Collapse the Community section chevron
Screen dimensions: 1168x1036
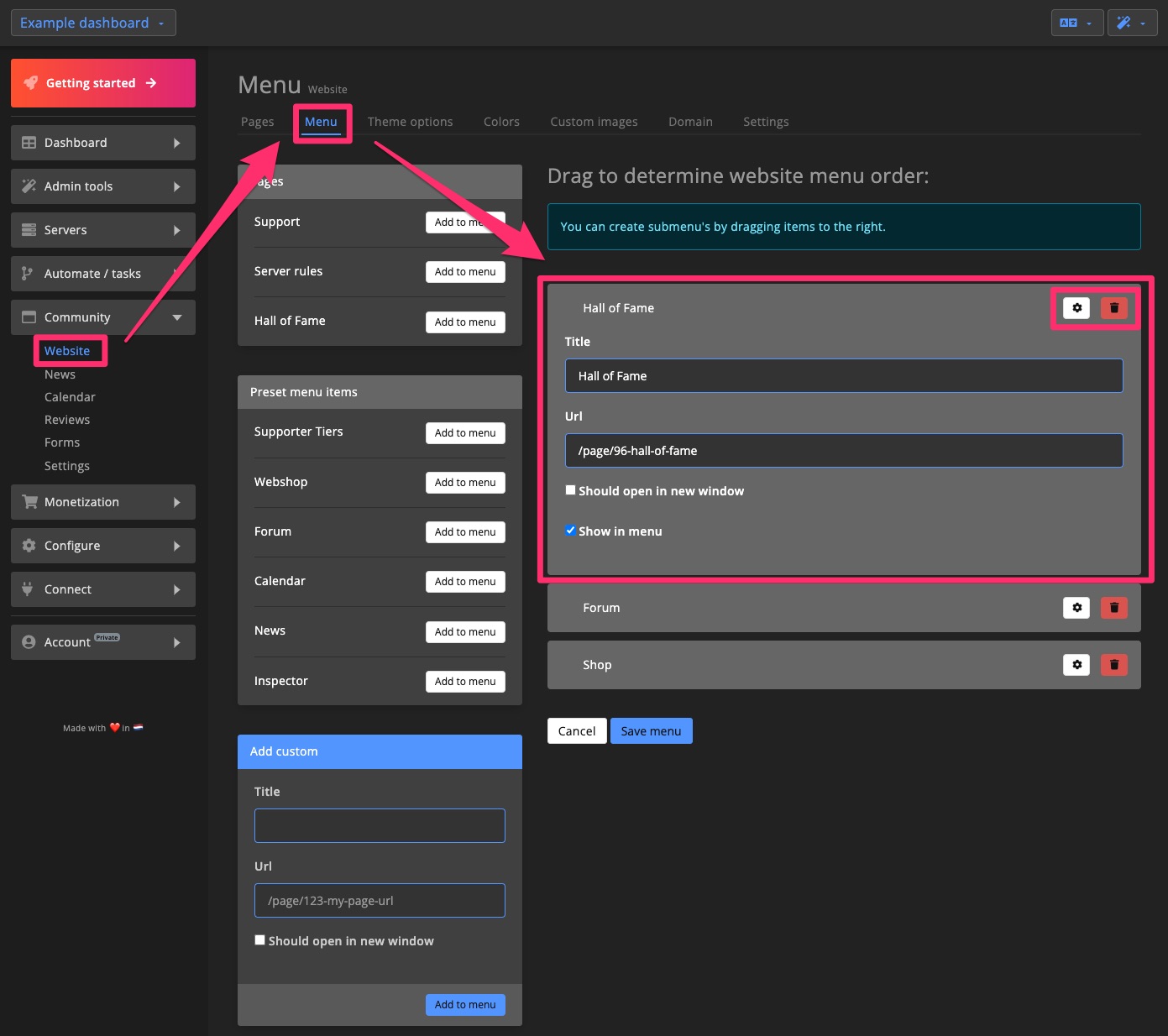[177, 317]
